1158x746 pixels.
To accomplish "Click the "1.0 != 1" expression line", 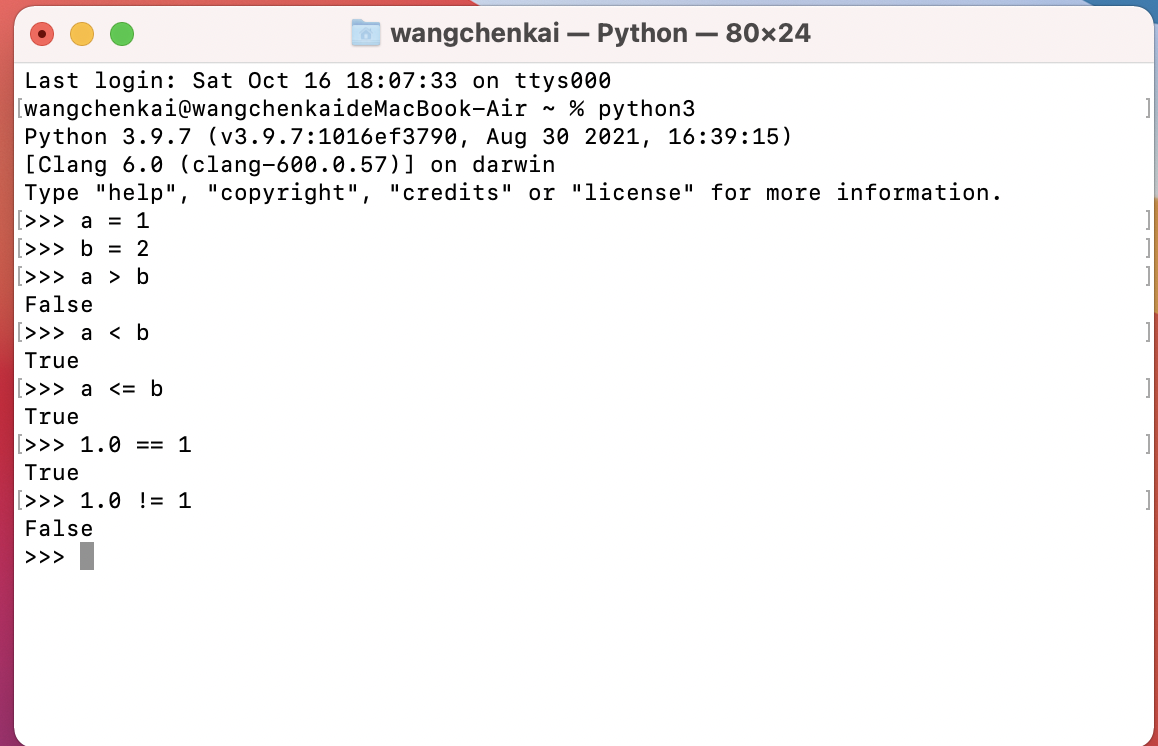I will [135, 500].
